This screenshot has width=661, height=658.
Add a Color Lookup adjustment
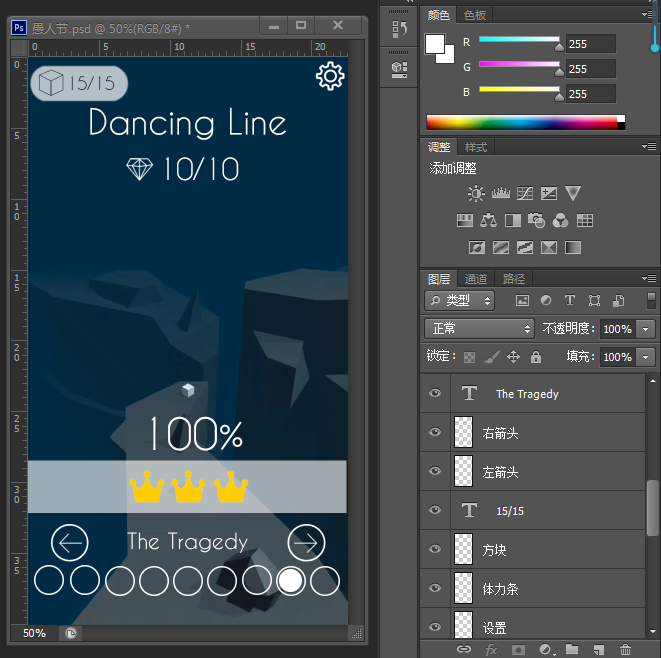[x=585, y=220]
